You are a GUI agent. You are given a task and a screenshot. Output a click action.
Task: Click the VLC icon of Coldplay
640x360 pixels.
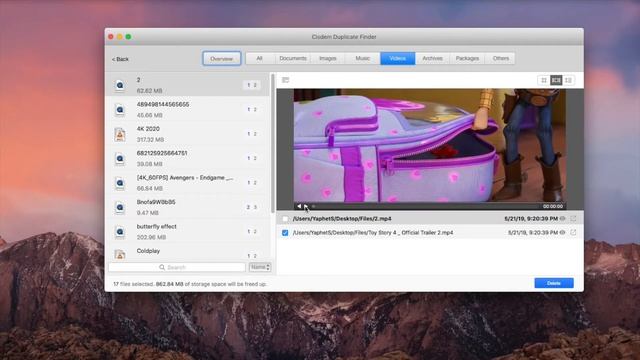pos(120,255)
